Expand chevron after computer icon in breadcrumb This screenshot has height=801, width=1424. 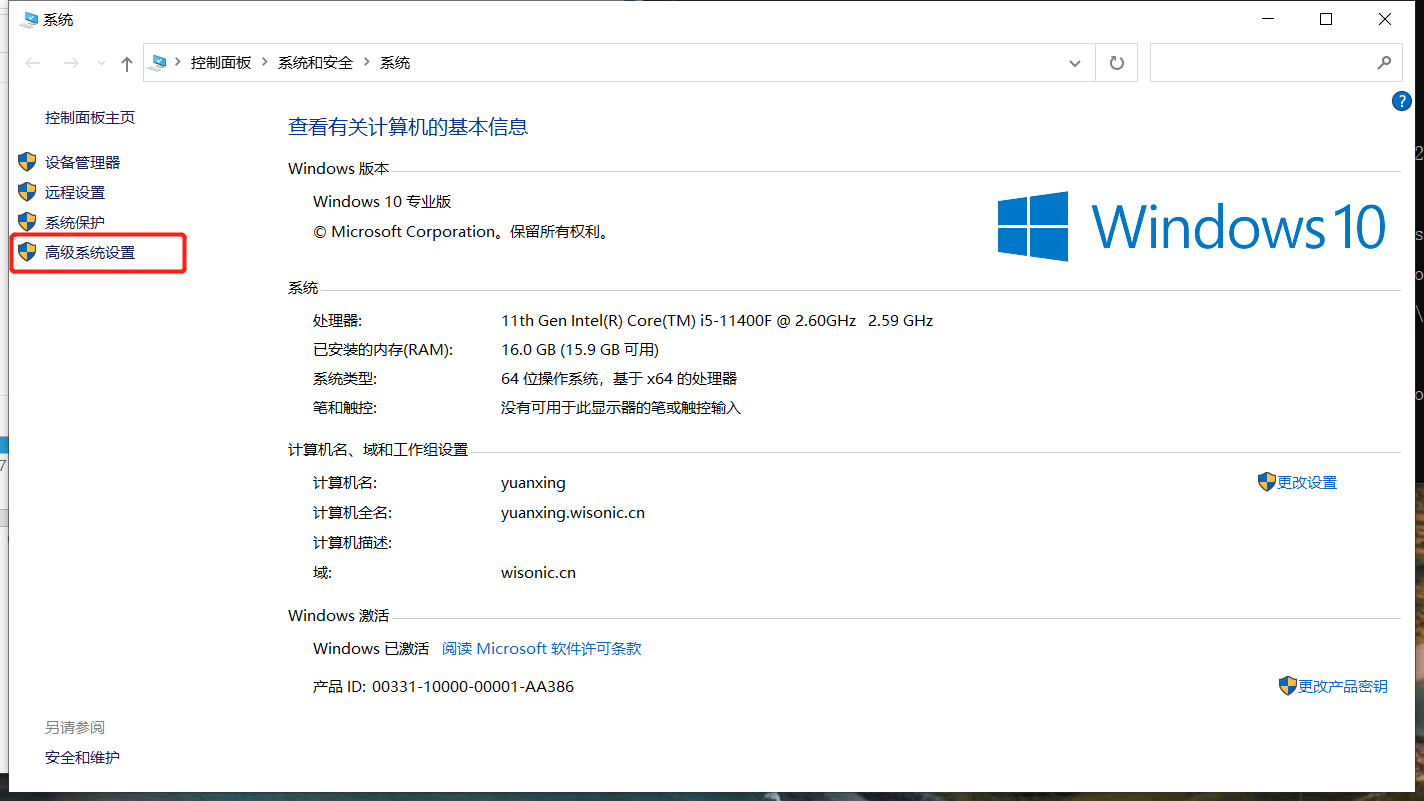click(178, 62)
